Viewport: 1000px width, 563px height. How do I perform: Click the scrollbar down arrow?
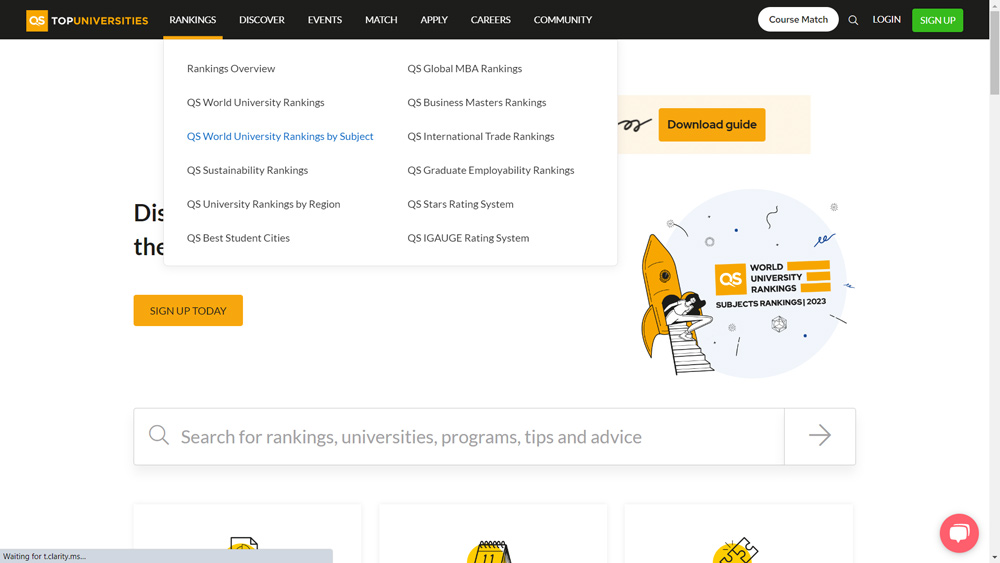[994, 558]
